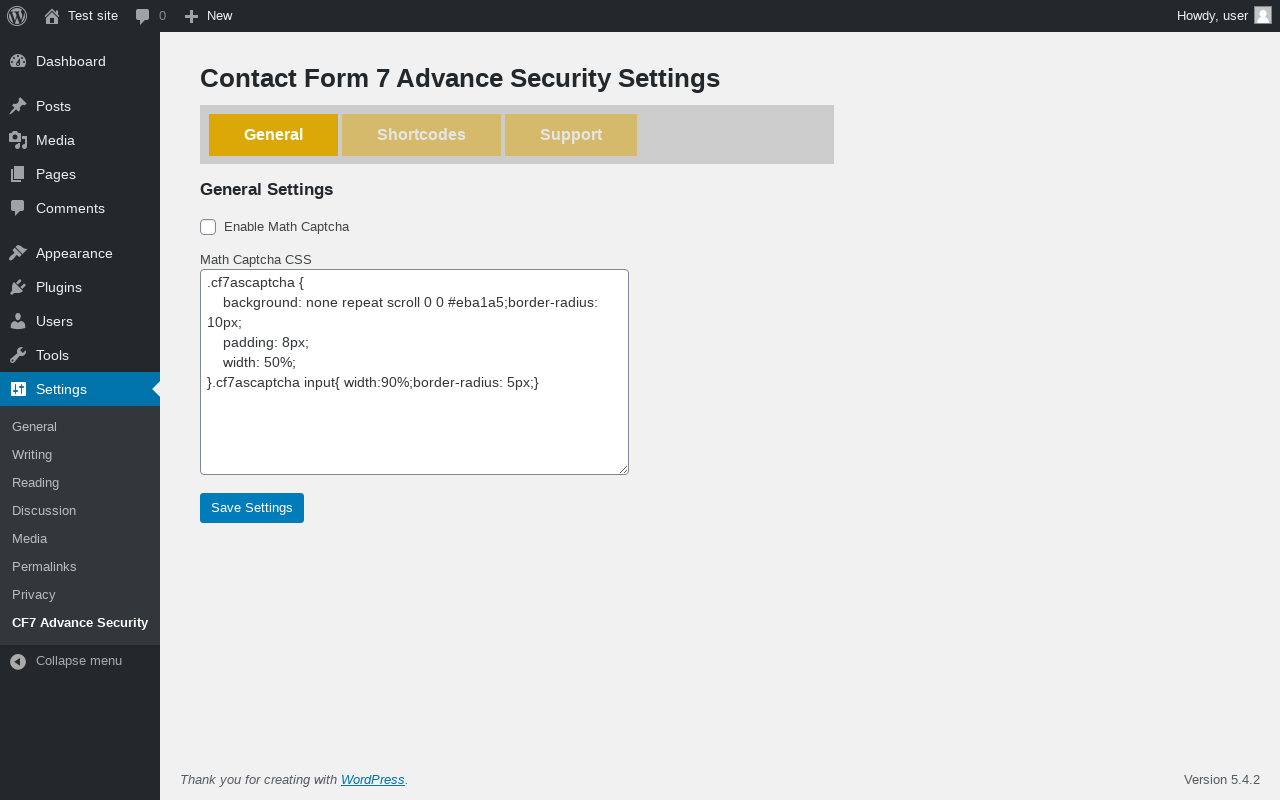1280x800 pixels.
Task: Click the Pages stacked sheets icon
Action: point(18,174)
